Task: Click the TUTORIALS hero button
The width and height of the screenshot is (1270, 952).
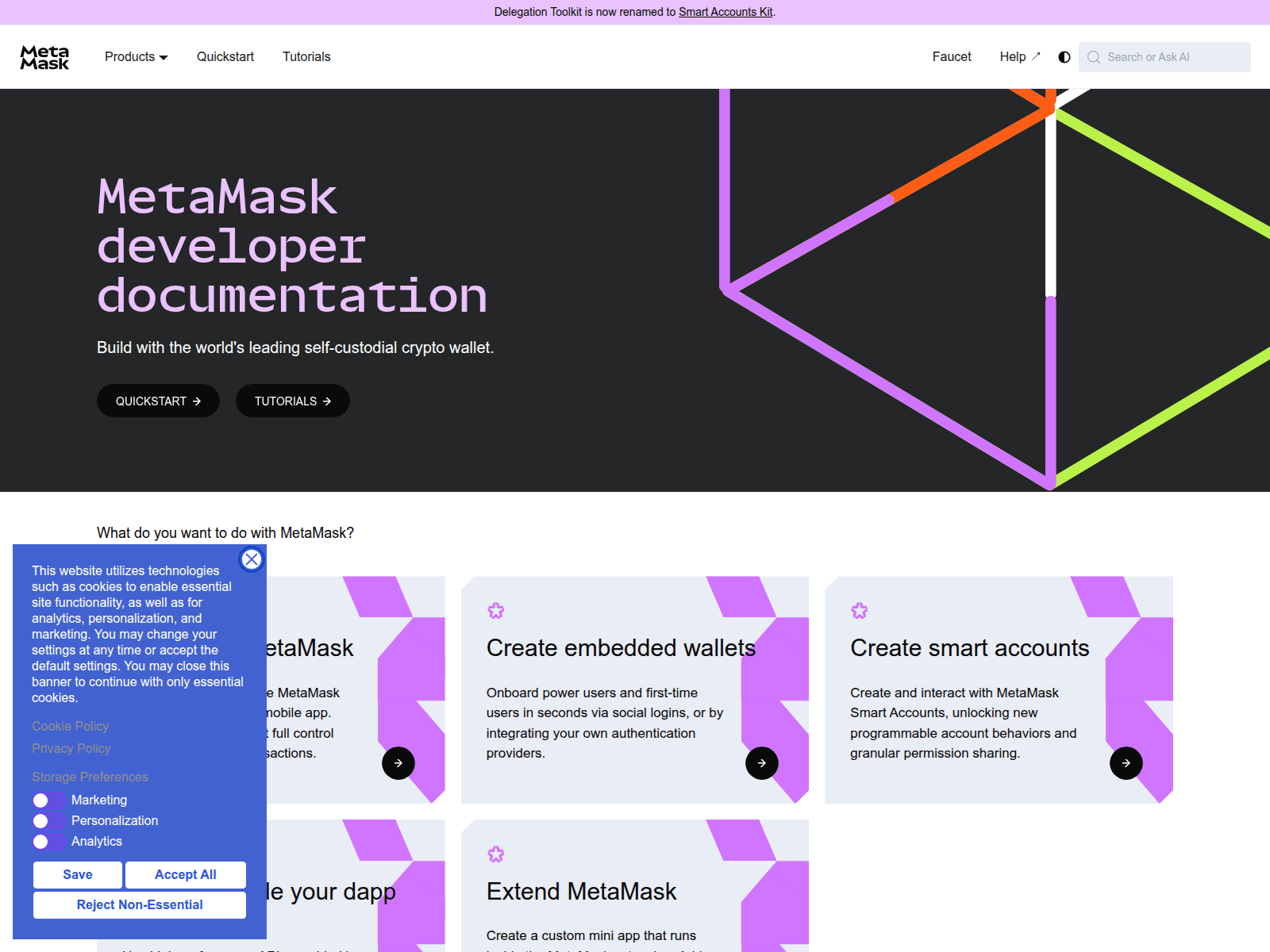Action: (x=293, y=401)
